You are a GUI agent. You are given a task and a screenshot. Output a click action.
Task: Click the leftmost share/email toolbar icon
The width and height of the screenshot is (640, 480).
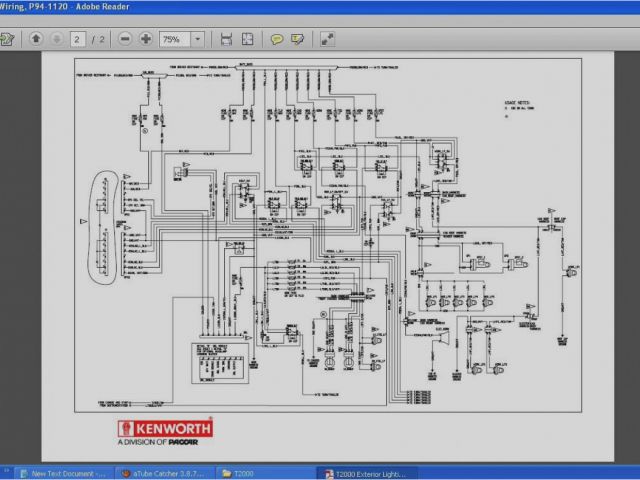6,39
